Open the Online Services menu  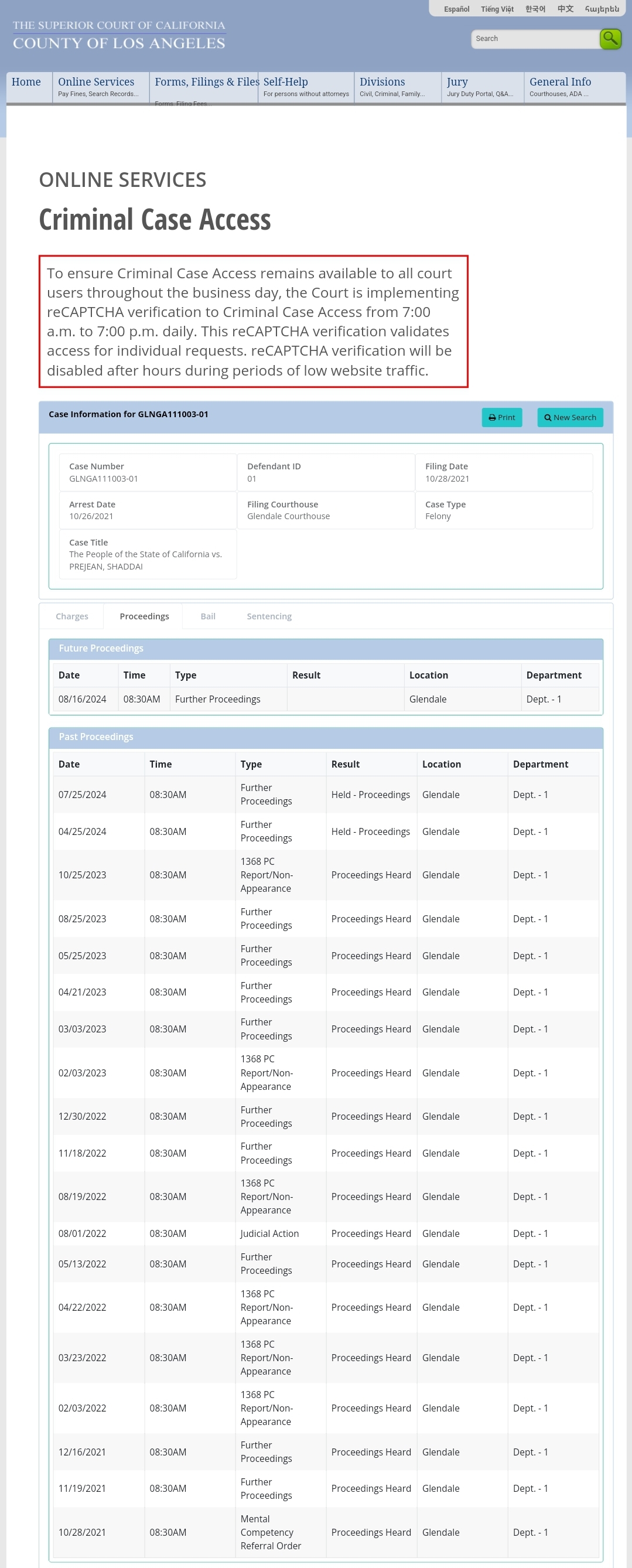point(100,87)
